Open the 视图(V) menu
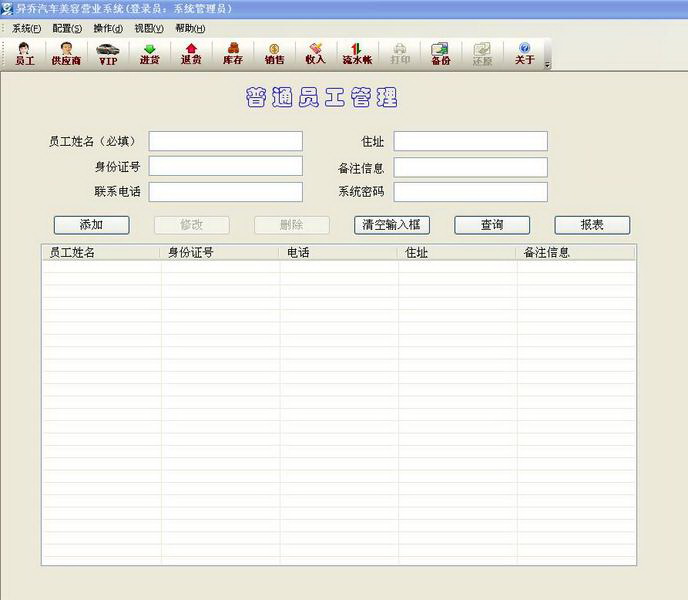Image resolution: width=688 pixels, height=600 pixels. 149,29
